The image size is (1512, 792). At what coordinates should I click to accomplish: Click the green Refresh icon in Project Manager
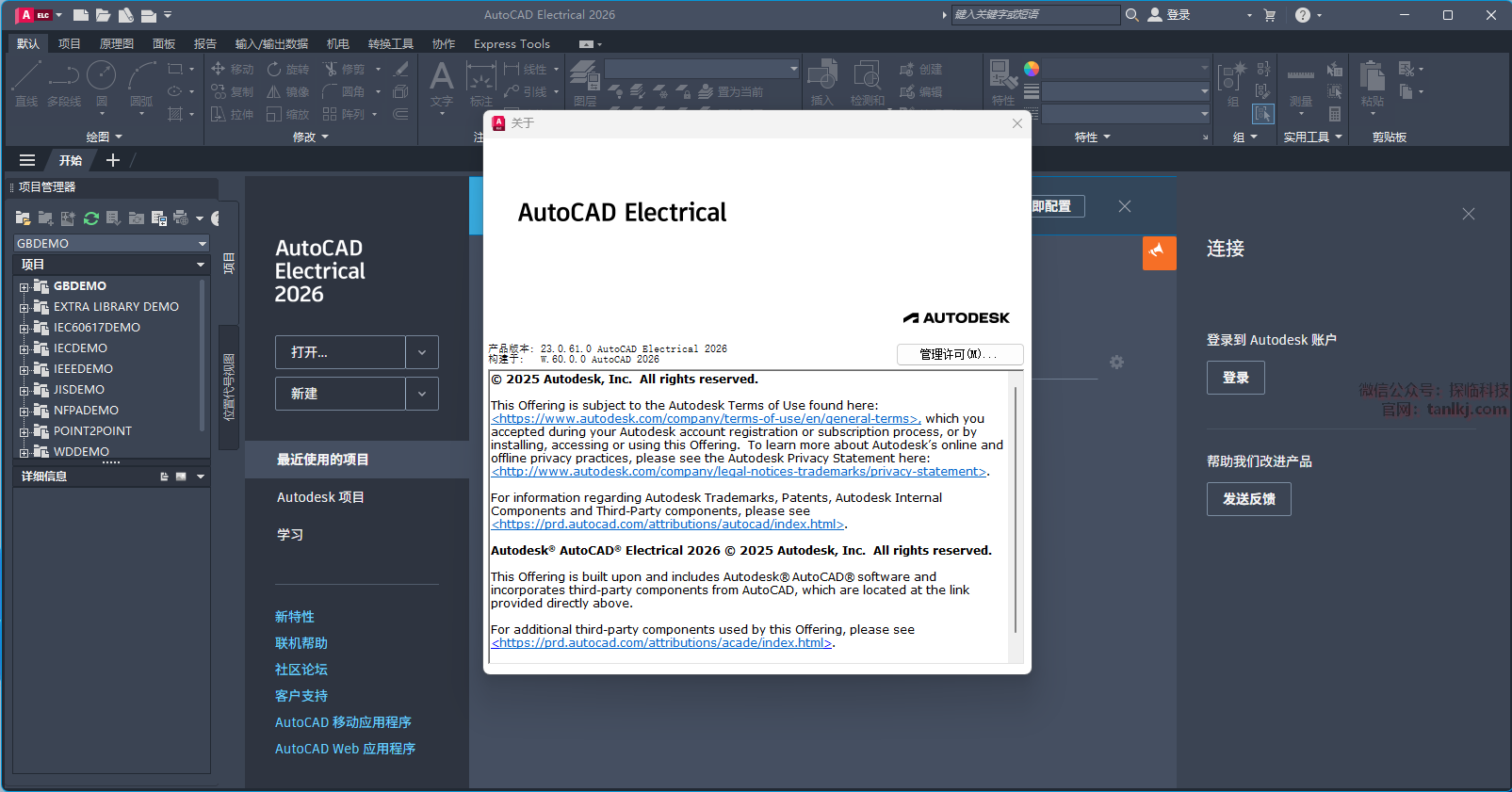pyautogui.click(x=91, y=218)
